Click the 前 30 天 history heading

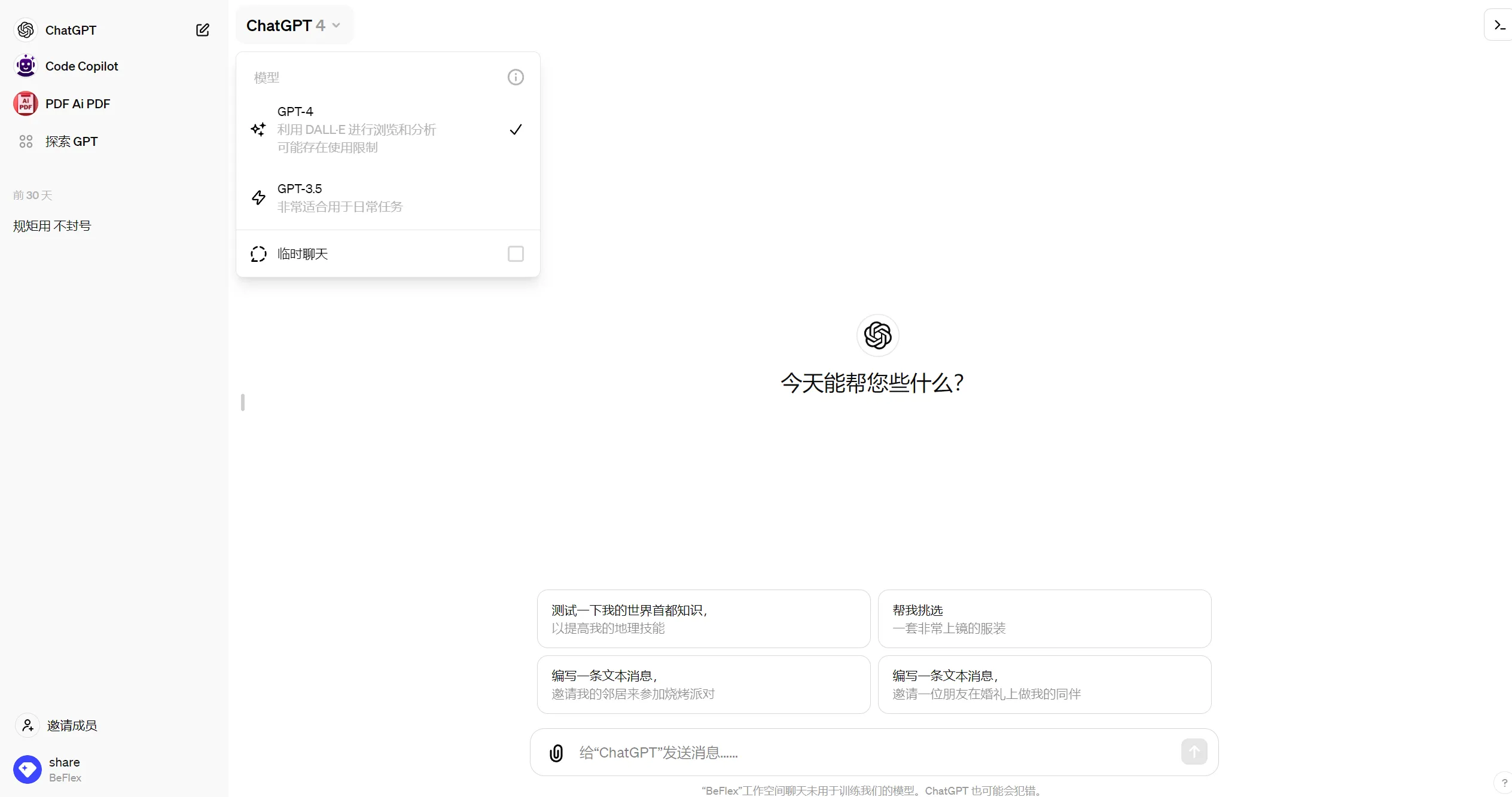[x=33, y=195]
